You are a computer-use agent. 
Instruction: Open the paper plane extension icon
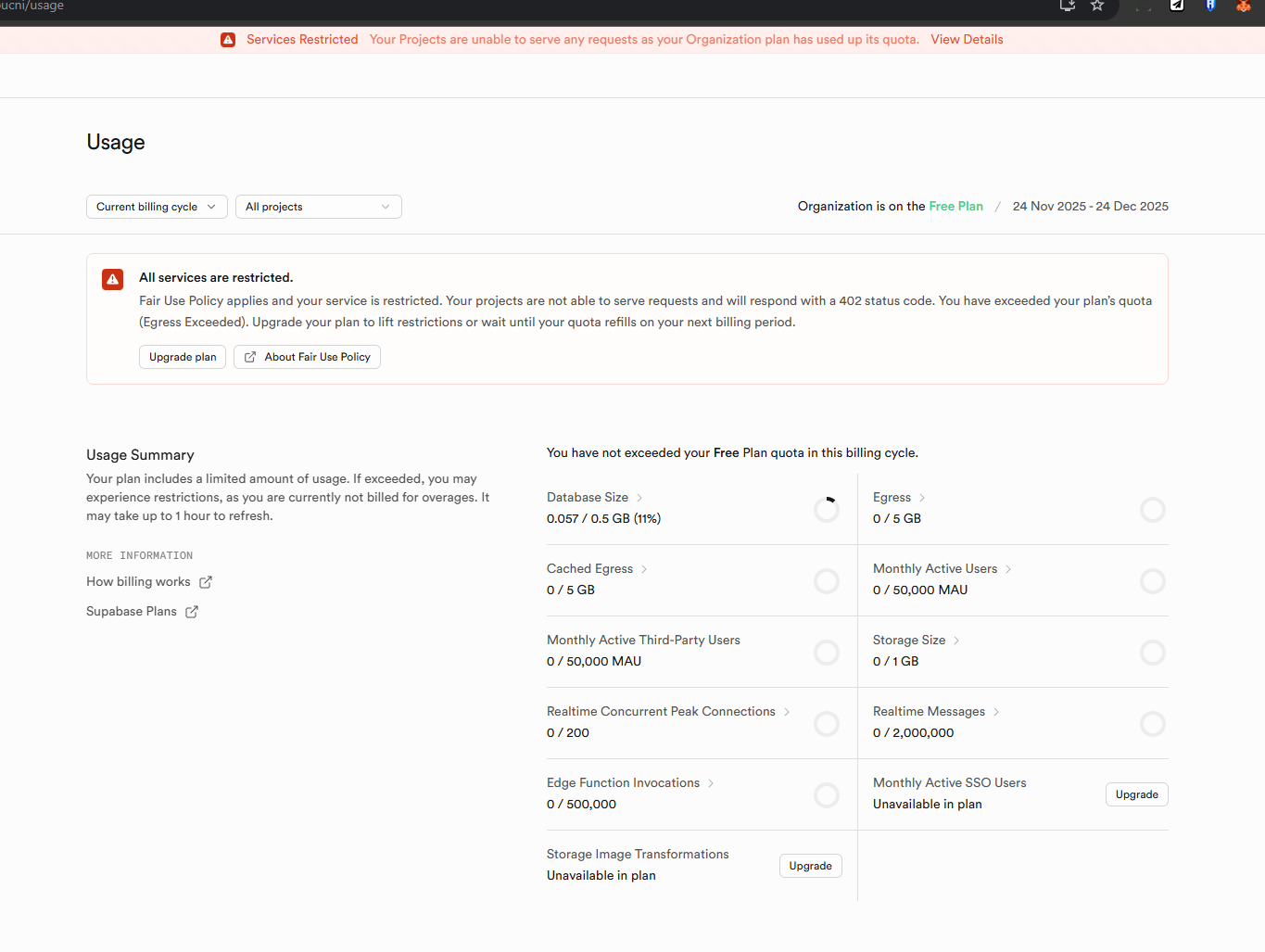pyautogui.click(x=1177, y=6)
